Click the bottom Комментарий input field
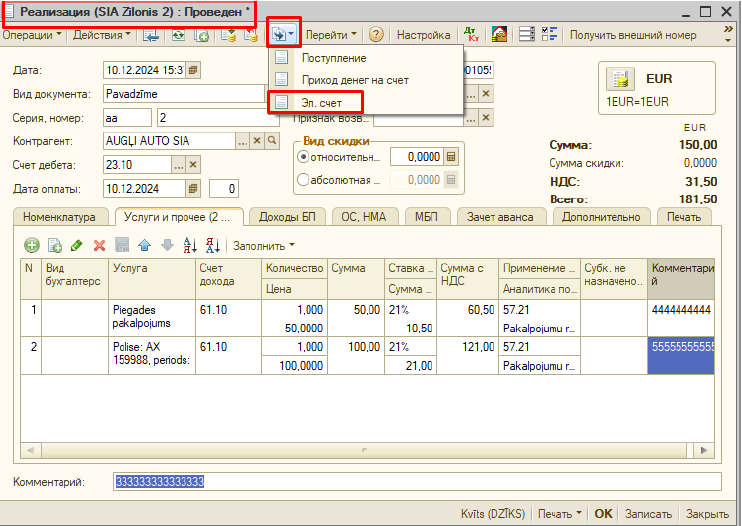This screenshot has width=742, height=526. pos(417,482)
